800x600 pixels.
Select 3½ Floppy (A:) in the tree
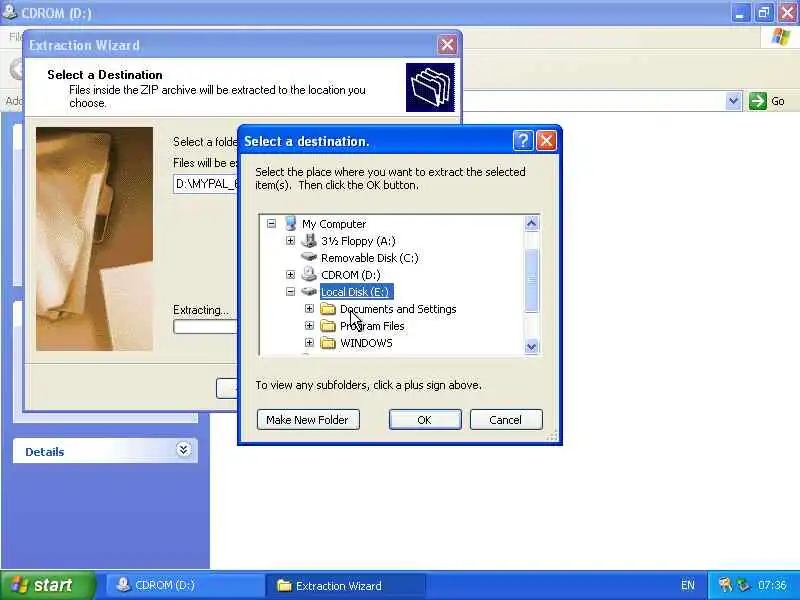pos(358,241)
